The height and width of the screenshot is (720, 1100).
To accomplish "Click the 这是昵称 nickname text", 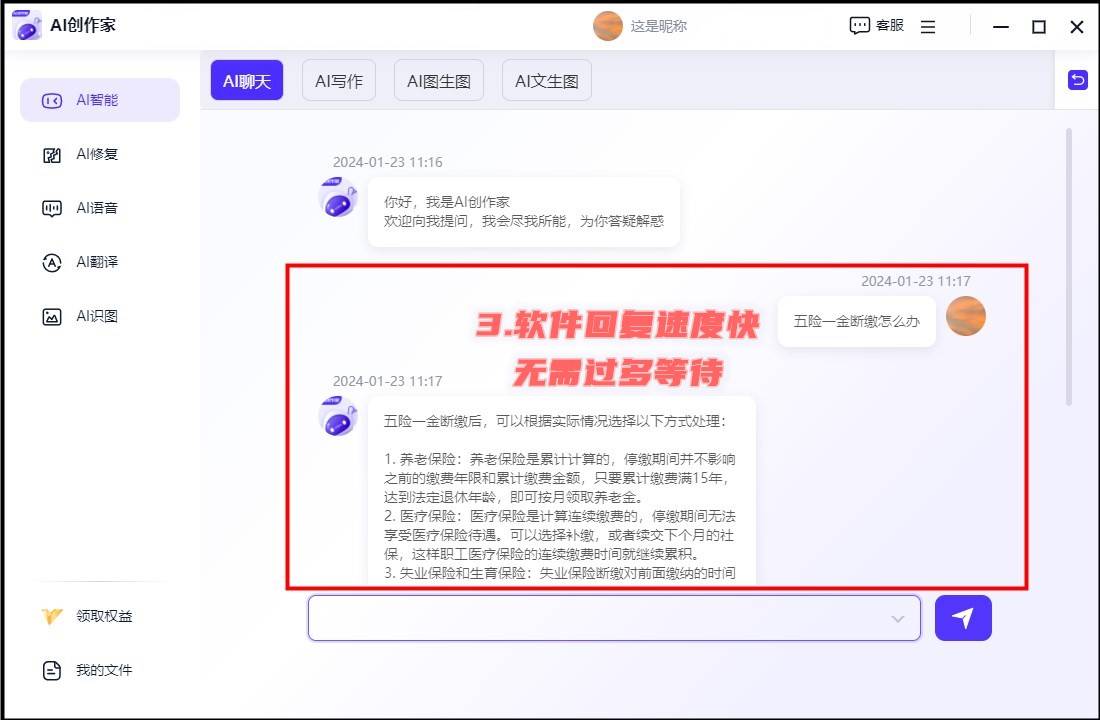I will [x=659, y=26].
